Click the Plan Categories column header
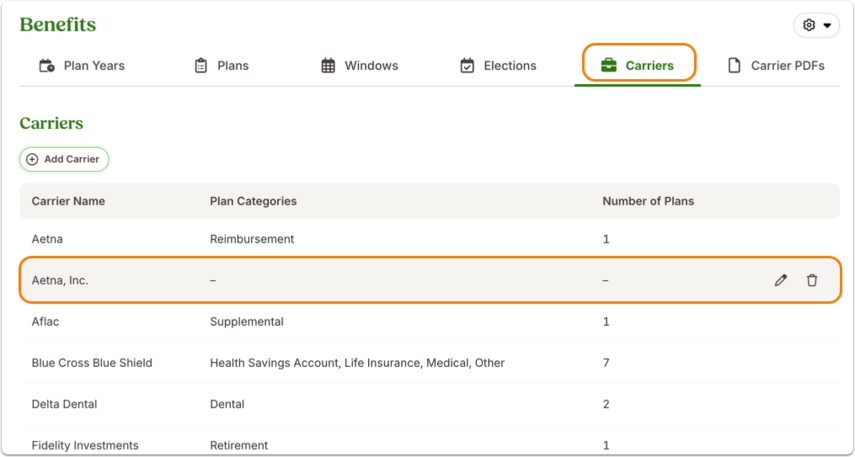Screen dimensions: 855x457 [x=253, y=201]
